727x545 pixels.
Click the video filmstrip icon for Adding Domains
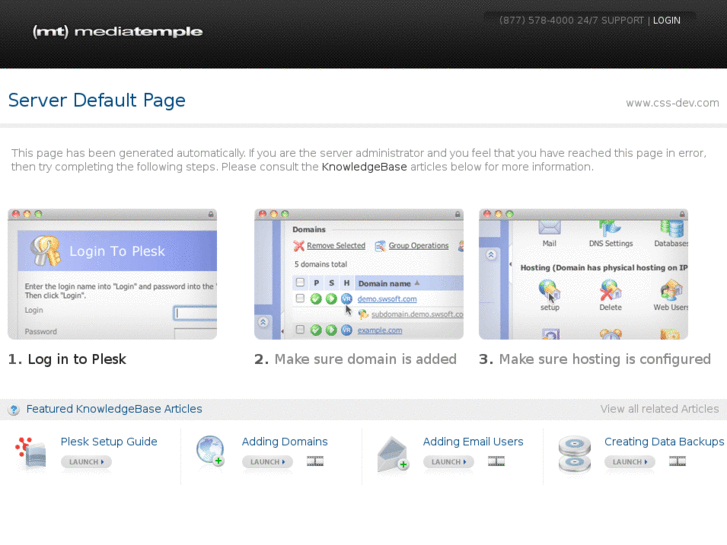315,461
